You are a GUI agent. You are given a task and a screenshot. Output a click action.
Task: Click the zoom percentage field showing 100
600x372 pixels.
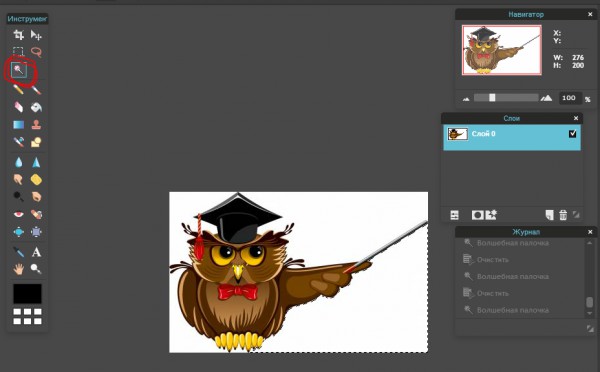[569, 98]
